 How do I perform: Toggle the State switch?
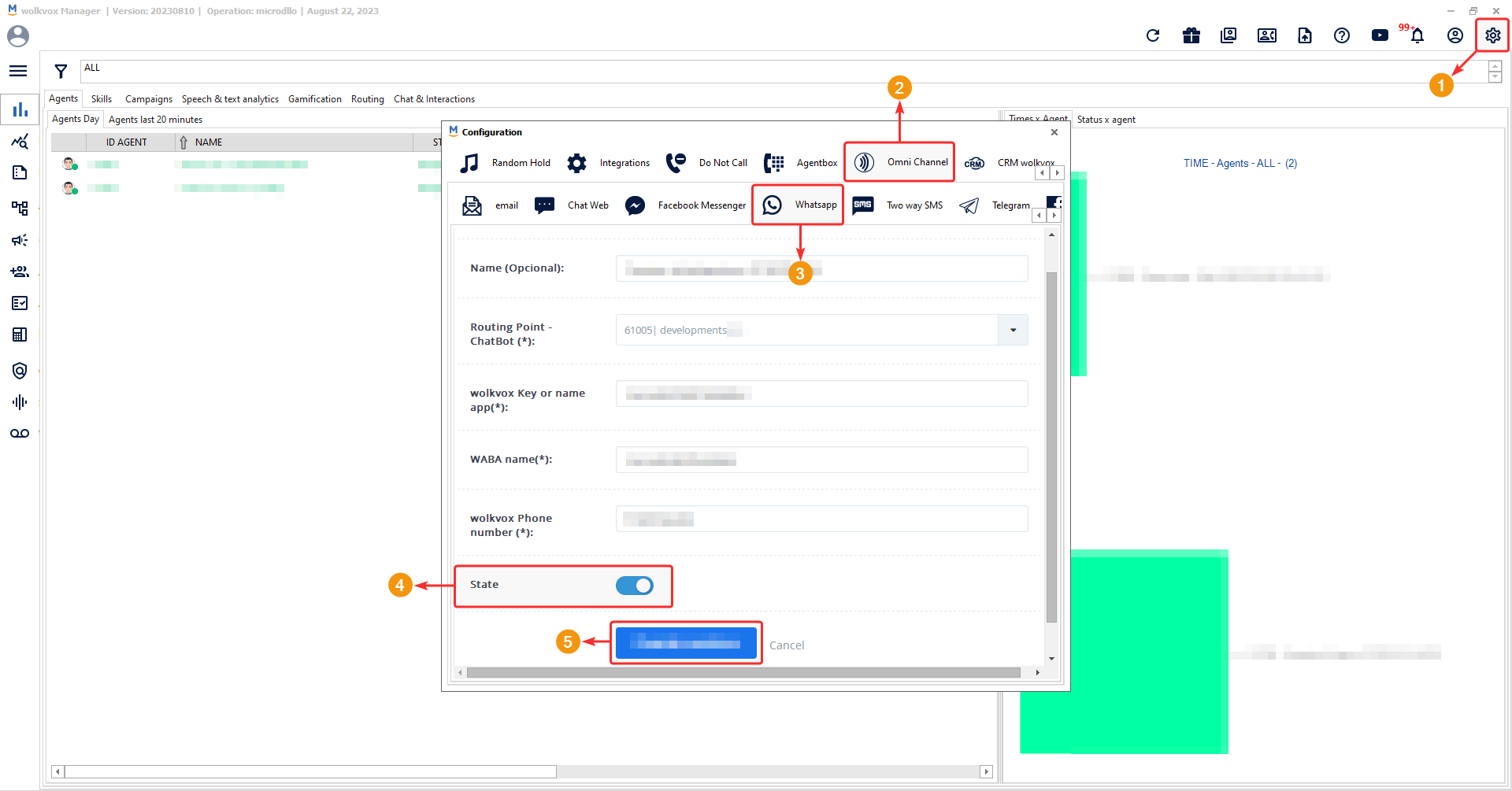tap(635, 586)
